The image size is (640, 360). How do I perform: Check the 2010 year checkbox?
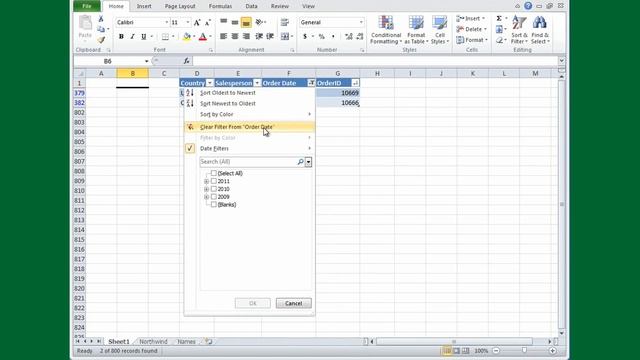[214, 189]
